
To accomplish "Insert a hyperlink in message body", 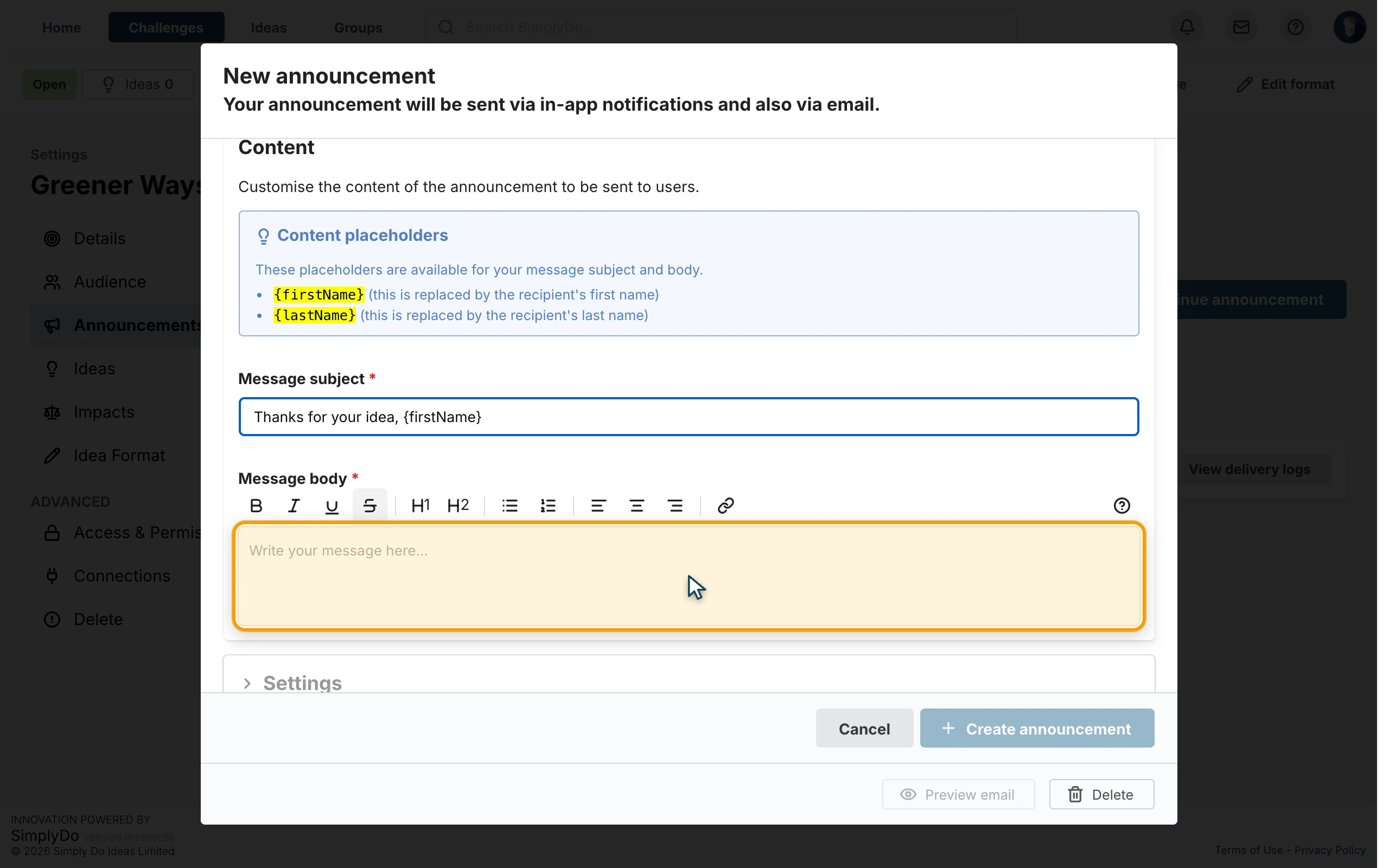I will pyautogui.click(x=725, y=506).
